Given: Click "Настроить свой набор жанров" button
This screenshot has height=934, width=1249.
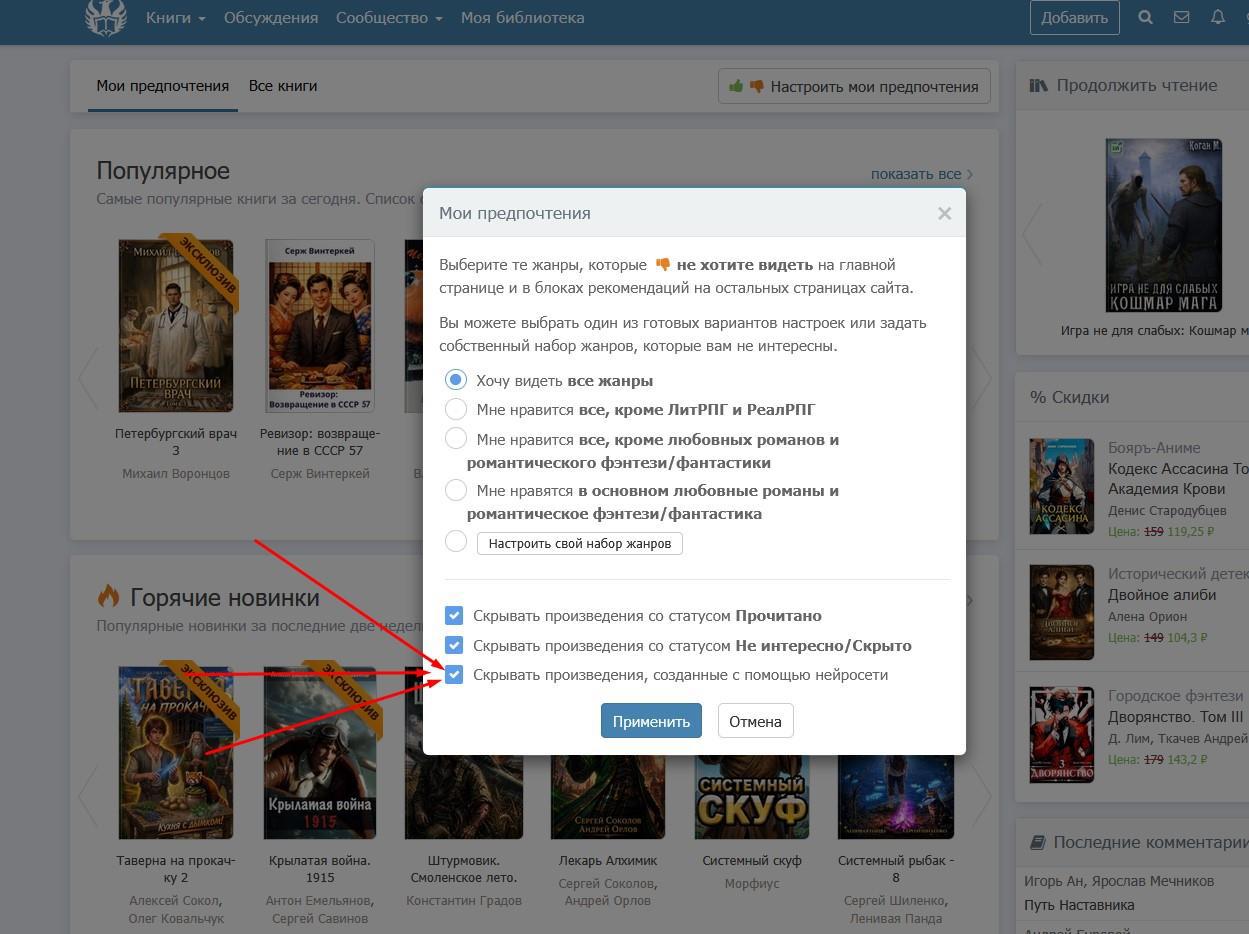Looking at the screenshot, I should tap(580, 543).
